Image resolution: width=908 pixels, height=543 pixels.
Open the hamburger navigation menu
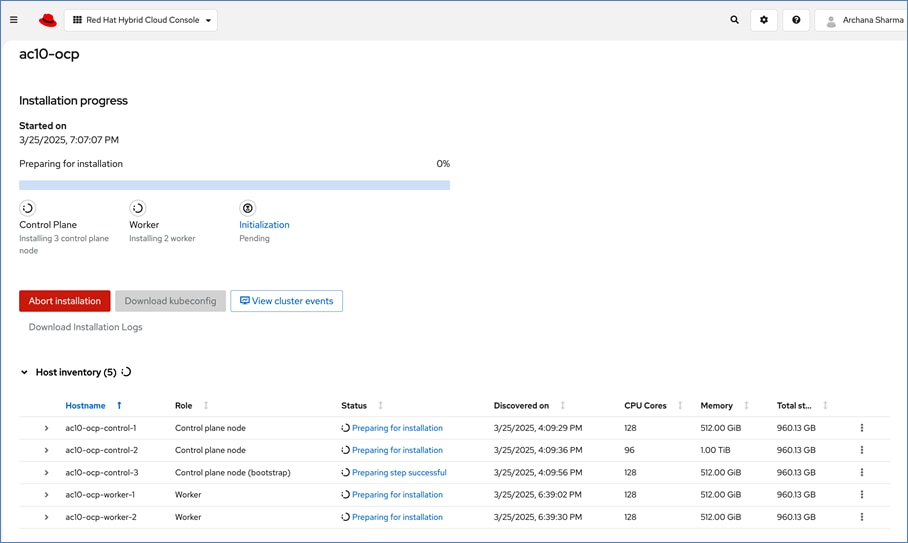tap(14, 20)
